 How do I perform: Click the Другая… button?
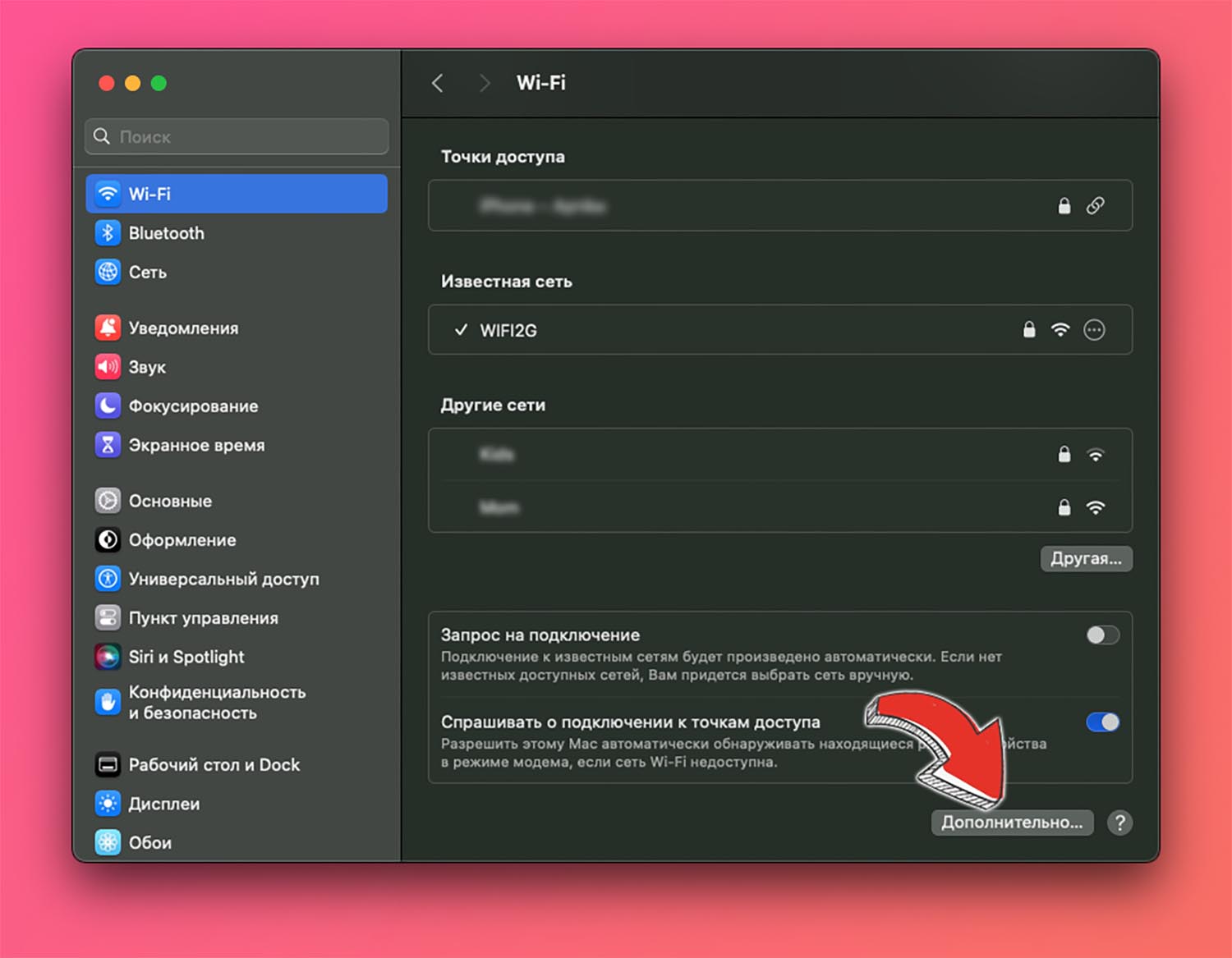[1087, 558]
